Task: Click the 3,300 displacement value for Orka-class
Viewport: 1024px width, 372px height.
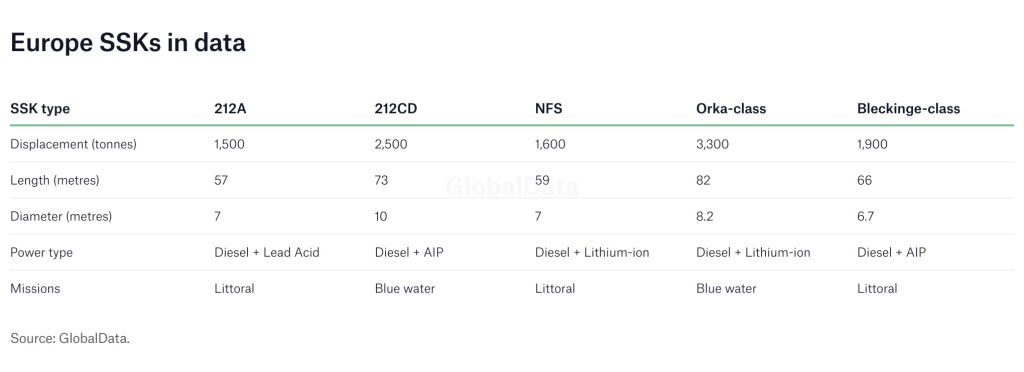Action: 712,144
